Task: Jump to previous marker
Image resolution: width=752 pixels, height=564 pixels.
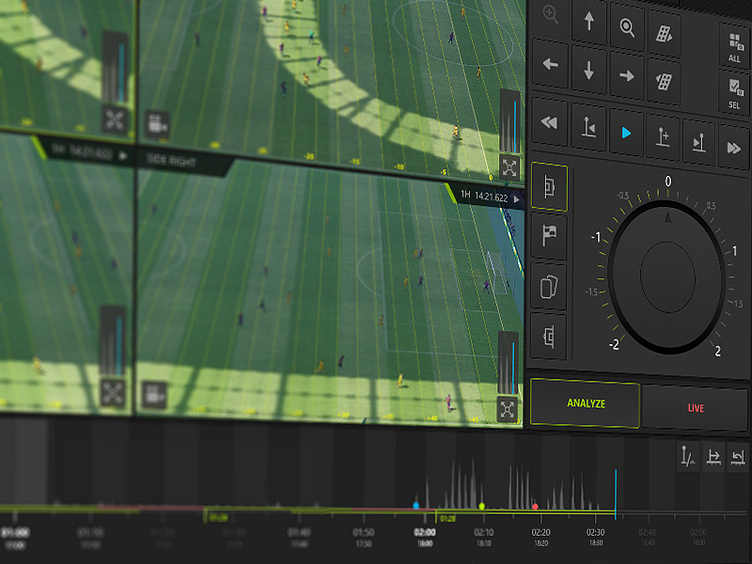Action: (x=588, y=128)
